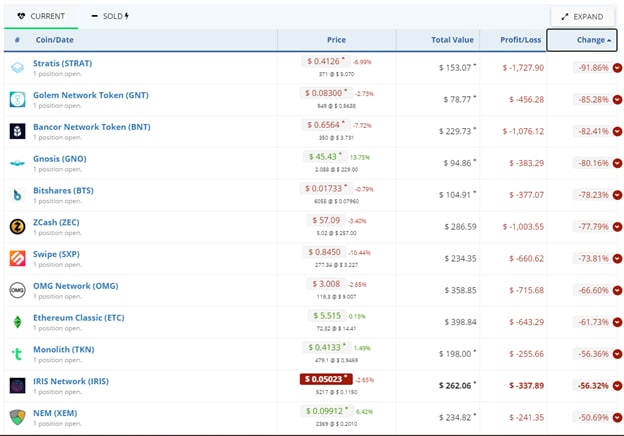Open the Gnosis (GNO) coin link
624x436 pixels.
pyautogui.click(x=60, y=159)
